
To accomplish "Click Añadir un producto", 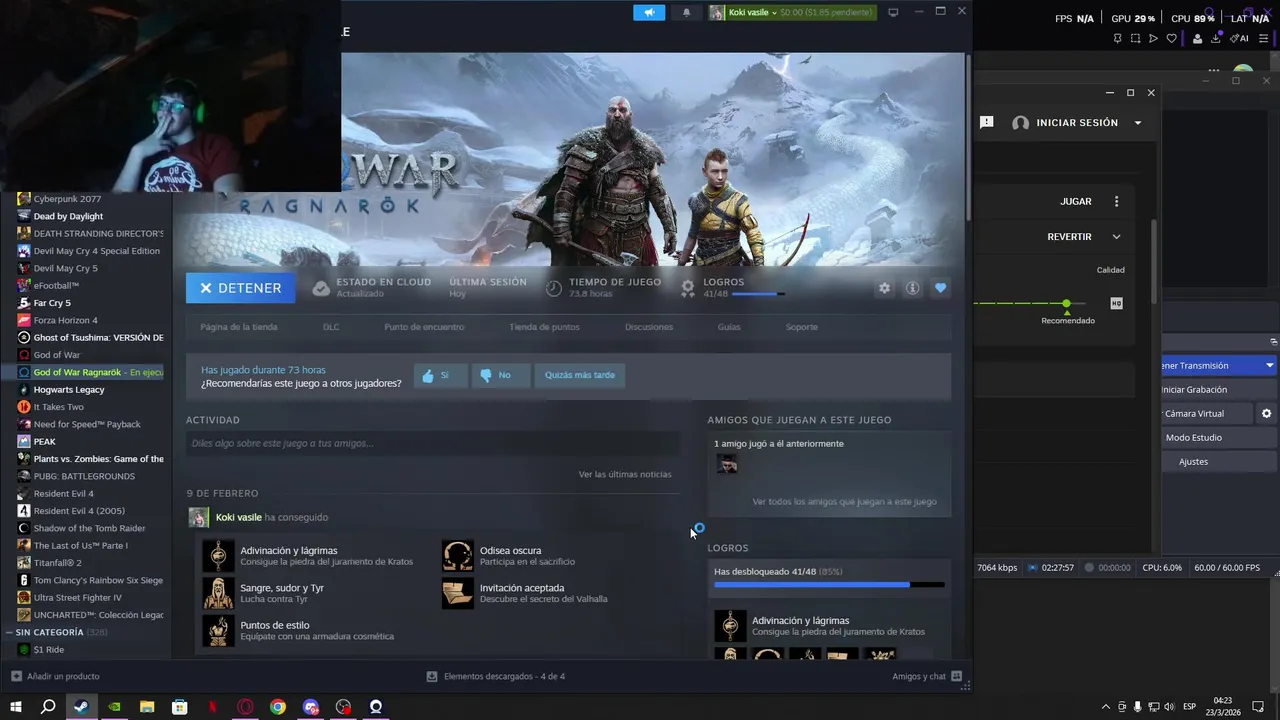I will [54, 676].
